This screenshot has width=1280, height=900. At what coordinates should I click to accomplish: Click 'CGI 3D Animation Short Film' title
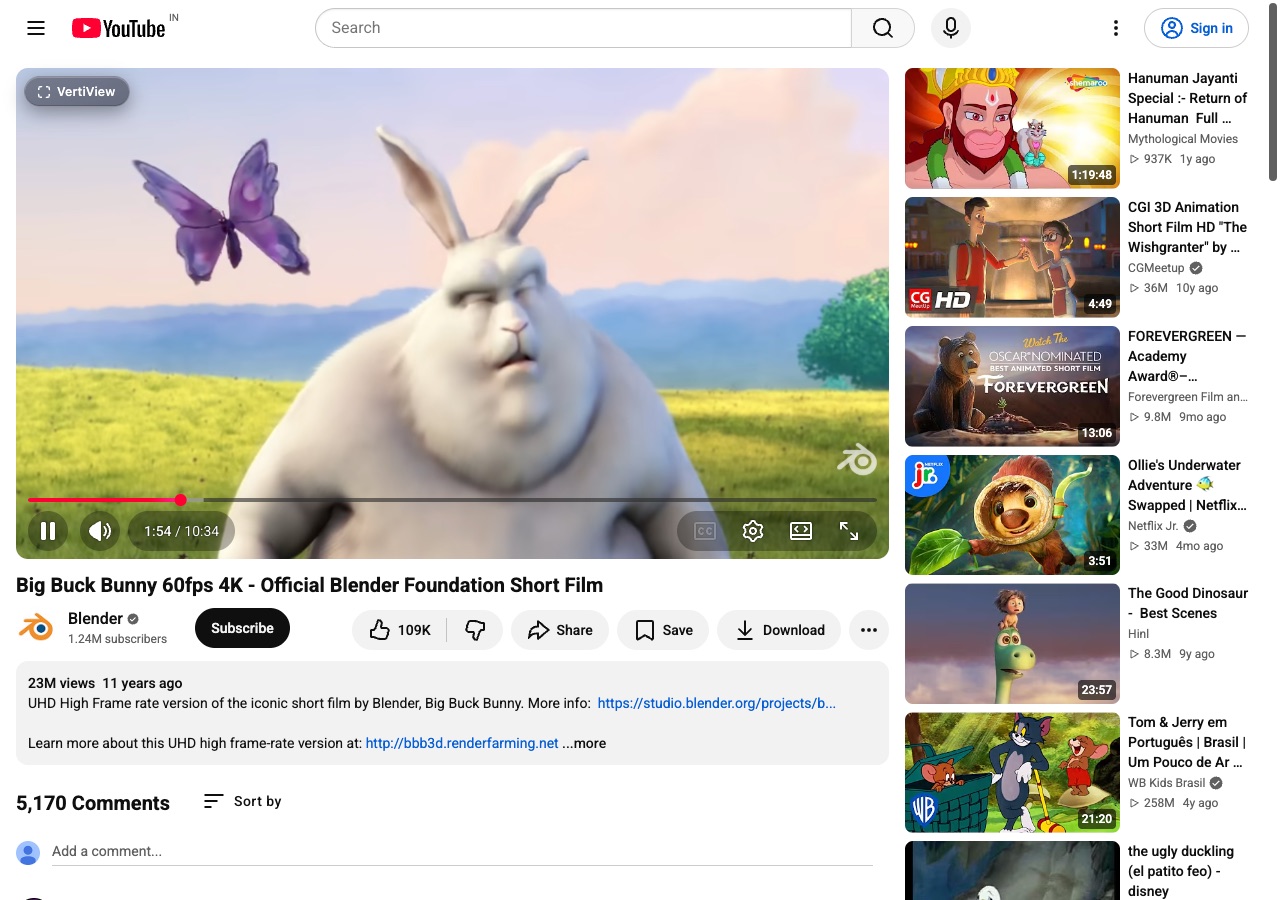point(1187,227)
